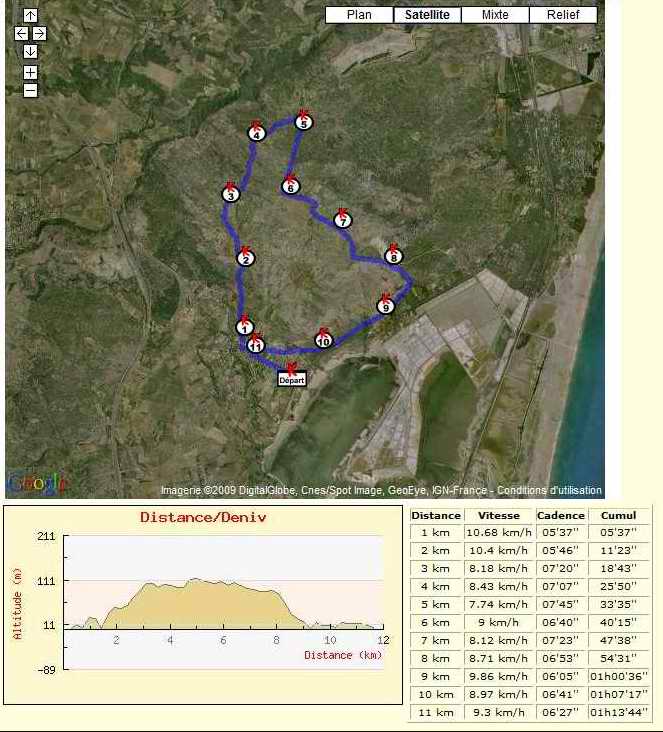Switch map to Relief view

563,15
